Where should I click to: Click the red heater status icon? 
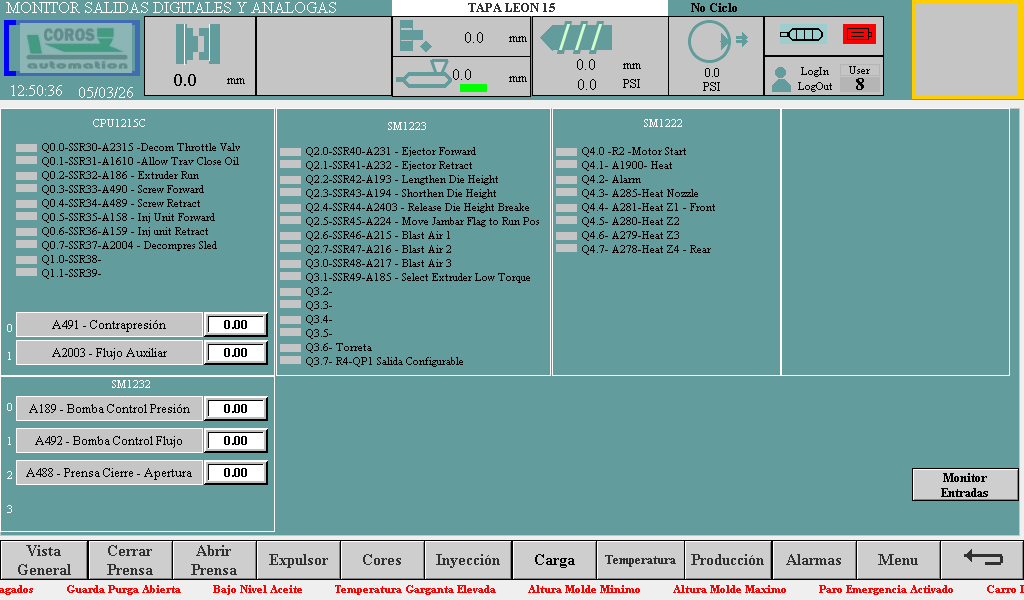point(859,34)
